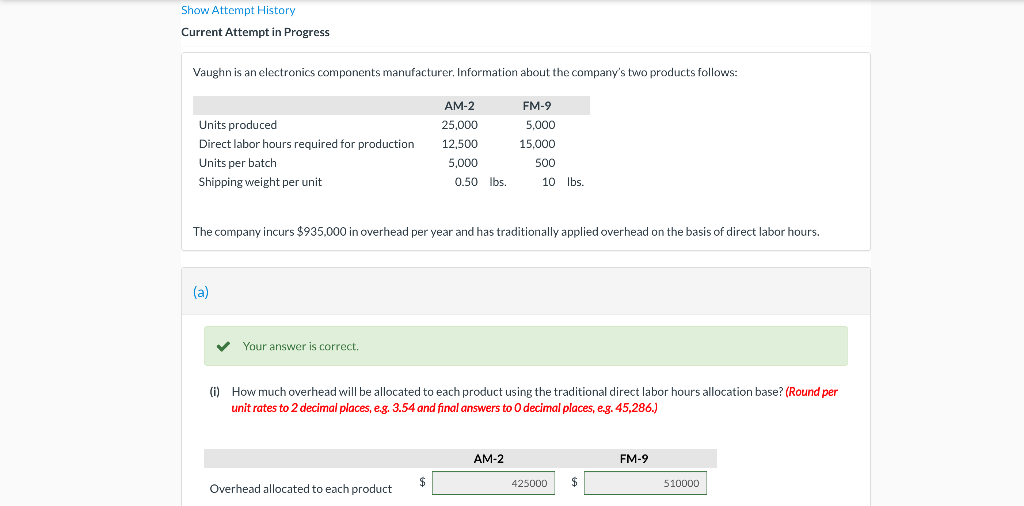Select the 'Your answer is correct.' message
Image resolution: width=1024 pixels, height=506 pixels.
click(300, 346)
